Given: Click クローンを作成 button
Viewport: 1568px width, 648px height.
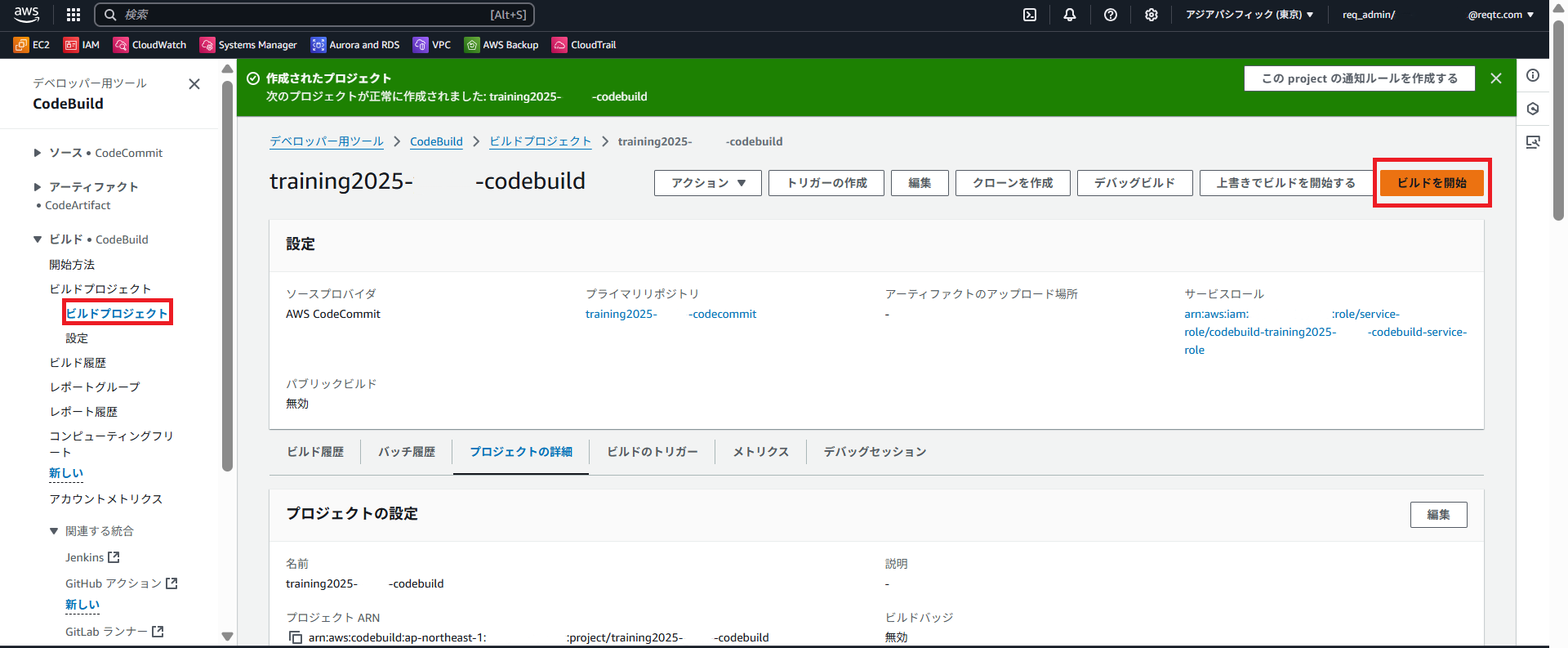Looking at the screenshot, I should pyautogui.click(x=1013, y=183).
